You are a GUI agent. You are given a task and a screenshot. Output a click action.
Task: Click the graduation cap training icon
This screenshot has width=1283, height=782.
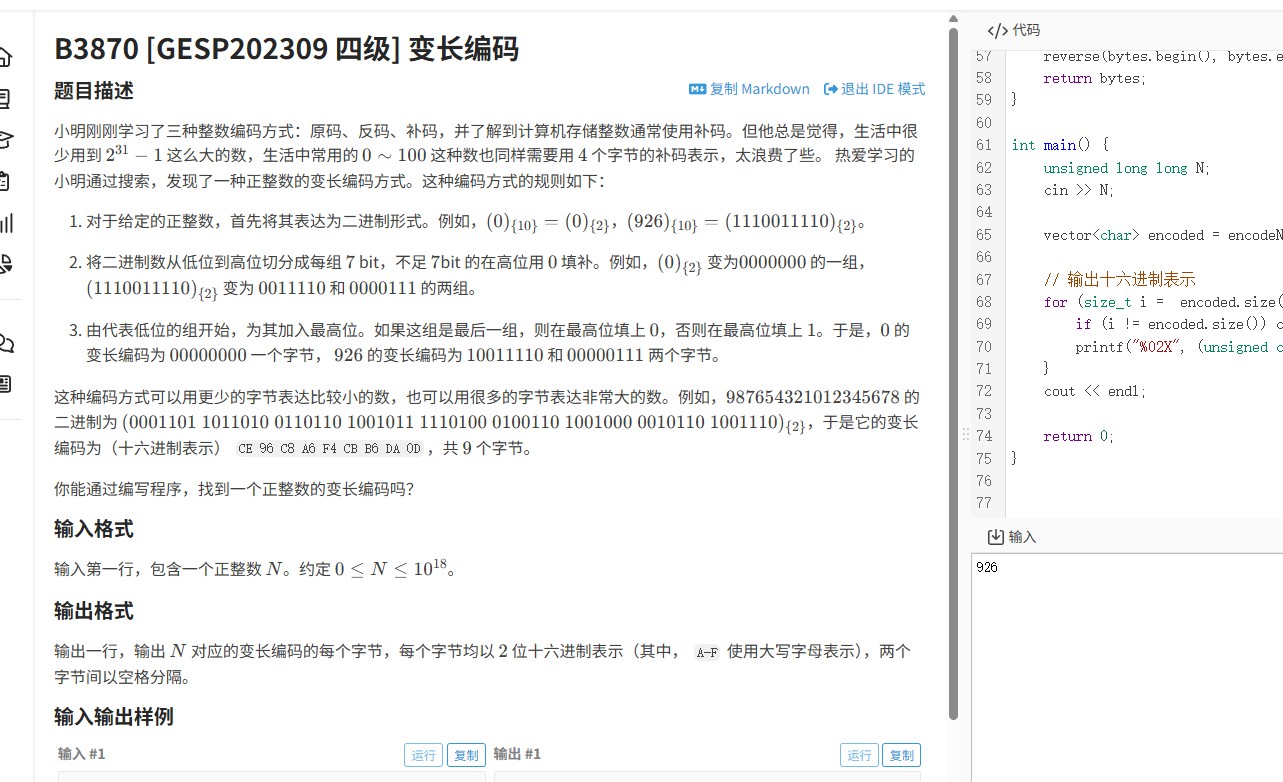point(5,139)
